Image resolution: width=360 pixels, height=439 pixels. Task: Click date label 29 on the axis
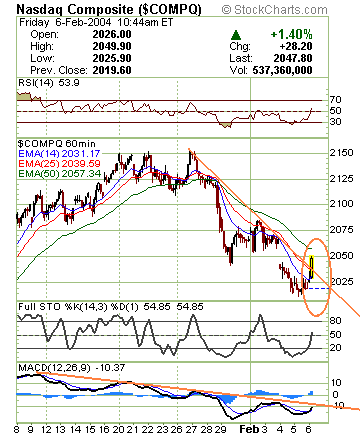[221, 430]
